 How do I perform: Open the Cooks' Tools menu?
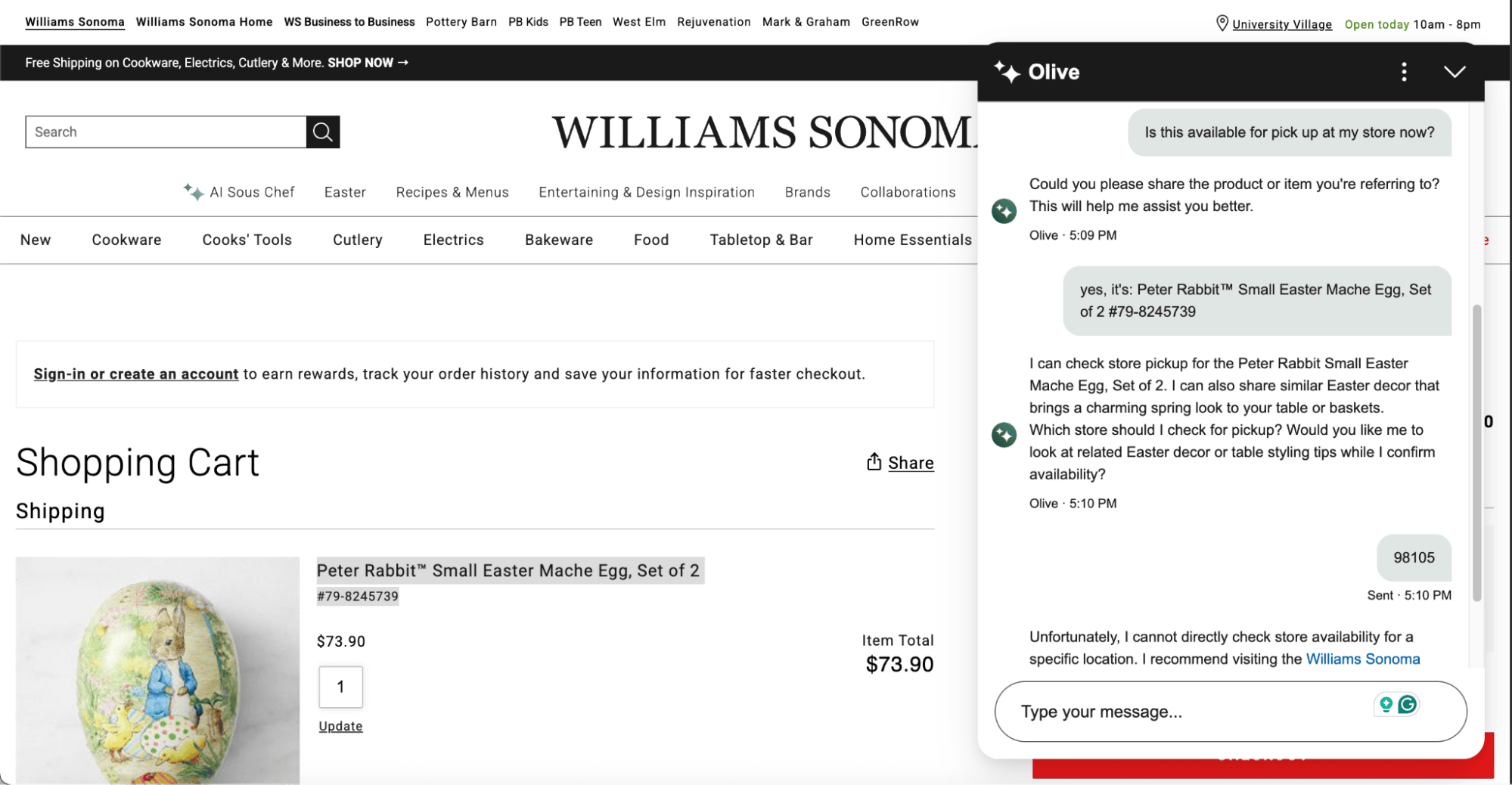tap(247, 240)
